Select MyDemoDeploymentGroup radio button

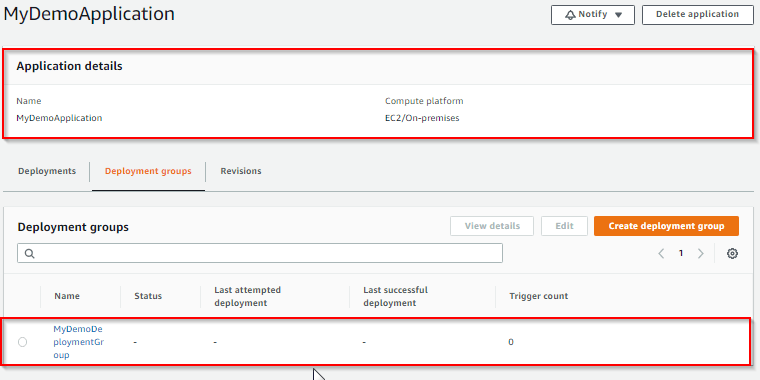(x=23, y=342)
